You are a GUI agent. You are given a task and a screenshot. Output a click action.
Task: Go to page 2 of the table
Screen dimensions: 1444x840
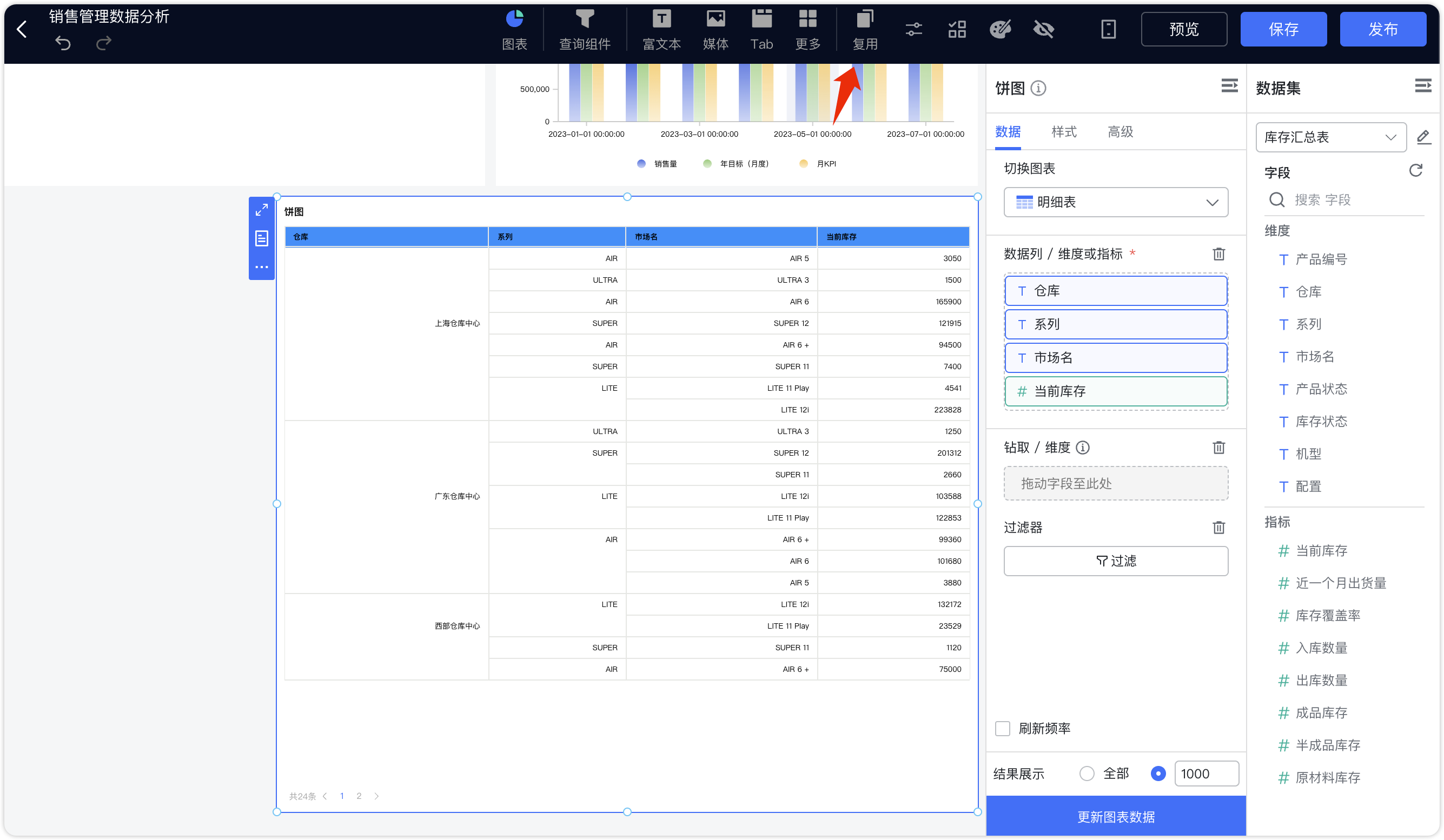pos(359,796)
